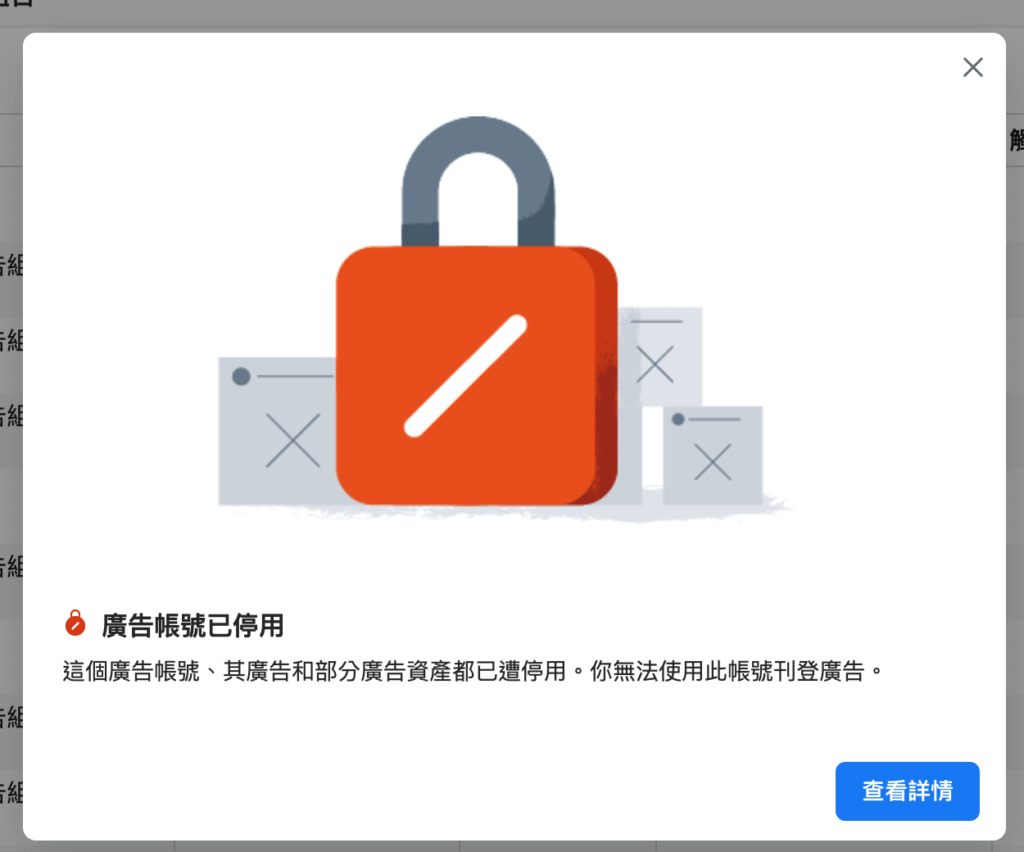Click the X on the lower right ad card
Screen dimensions: 1024x852
click(x=712, y=462)
